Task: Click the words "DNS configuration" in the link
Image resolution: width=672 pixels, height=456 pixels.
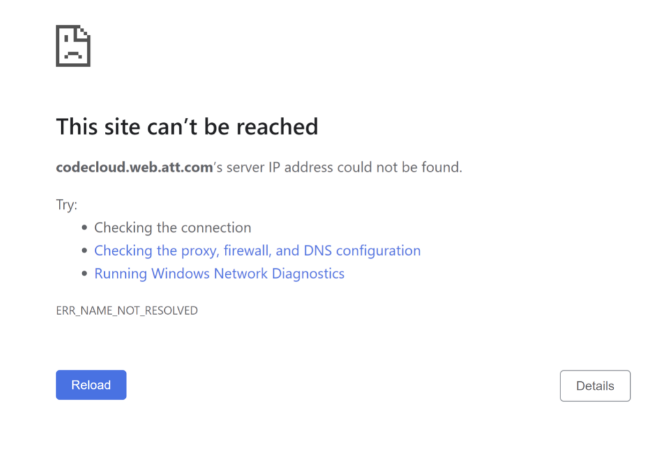Action: click(x=362, y=251)
